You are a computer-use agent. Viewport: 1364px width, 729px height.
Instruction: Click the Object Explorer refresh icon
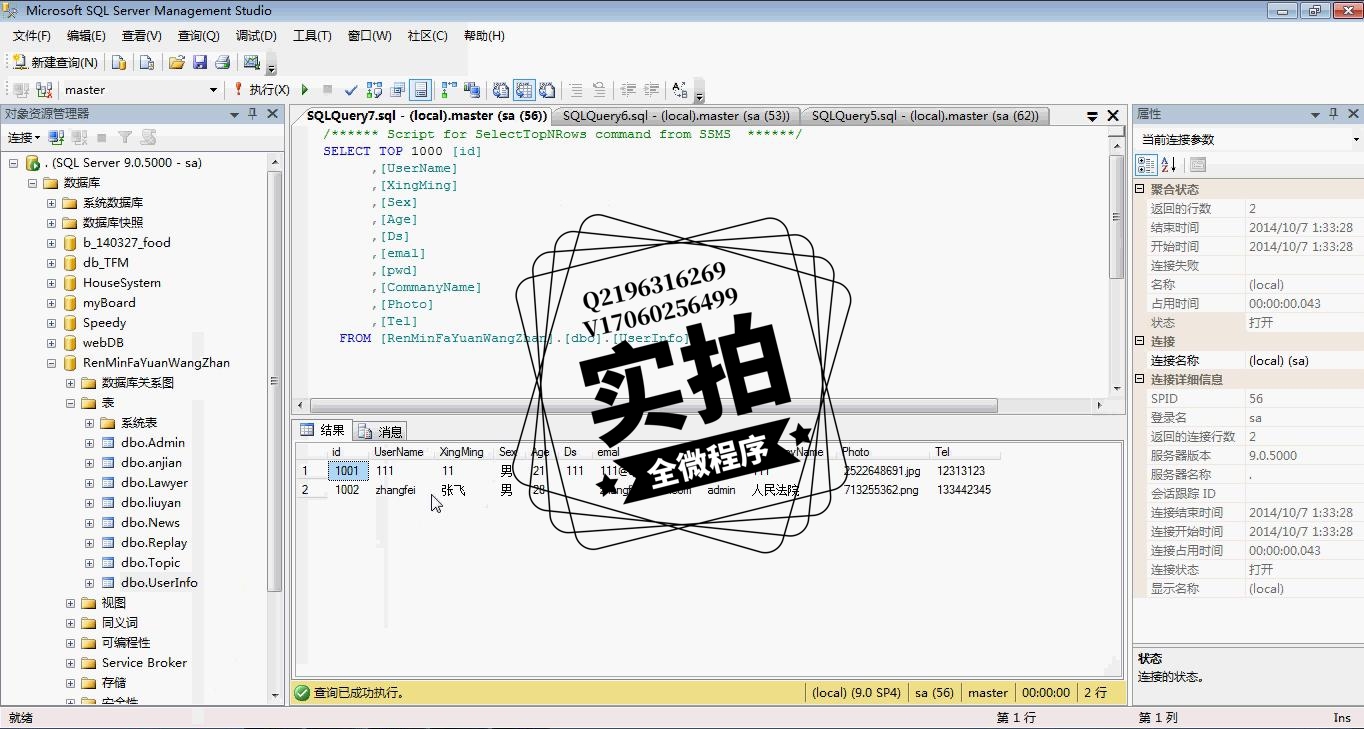click(148, 137)
